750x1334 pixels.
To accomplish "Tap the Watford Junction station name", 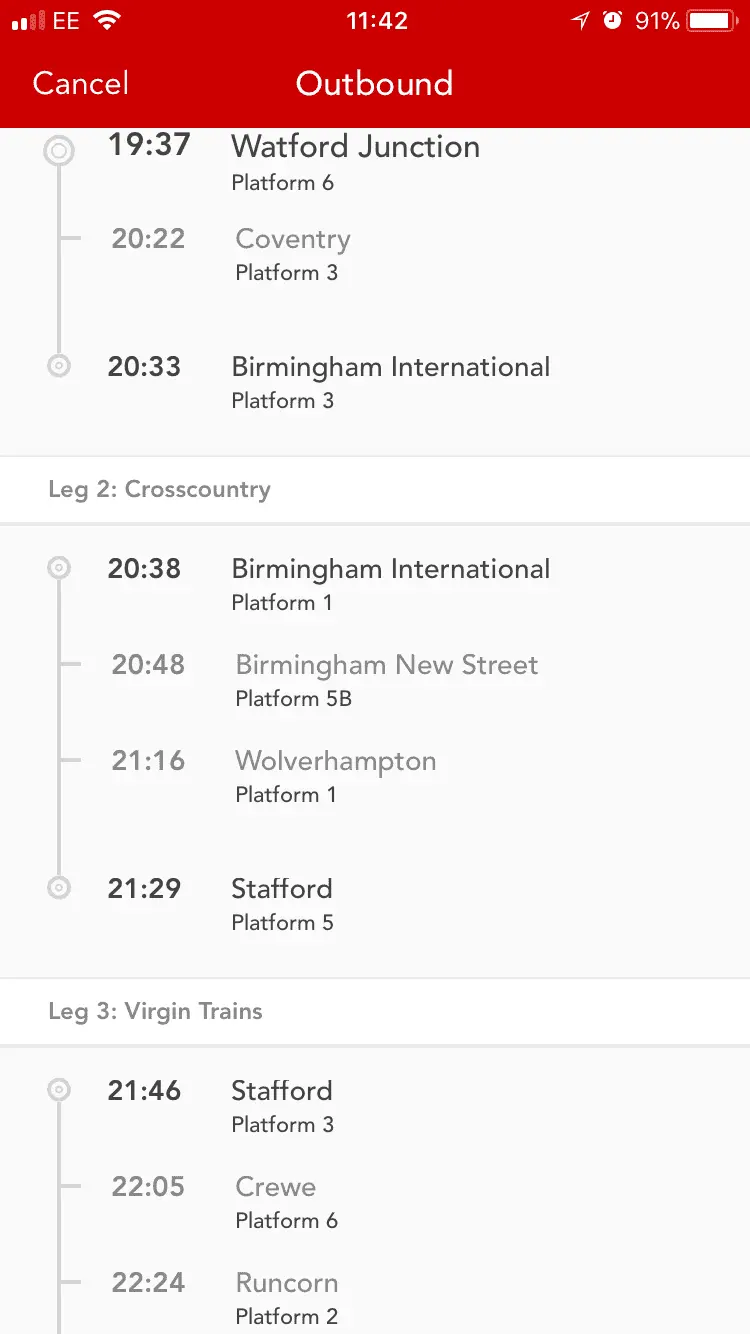I will [355, 147].
